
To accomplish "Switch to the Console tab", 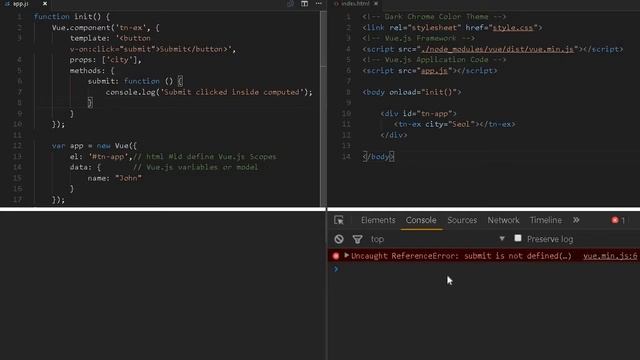I will (421, 220).
